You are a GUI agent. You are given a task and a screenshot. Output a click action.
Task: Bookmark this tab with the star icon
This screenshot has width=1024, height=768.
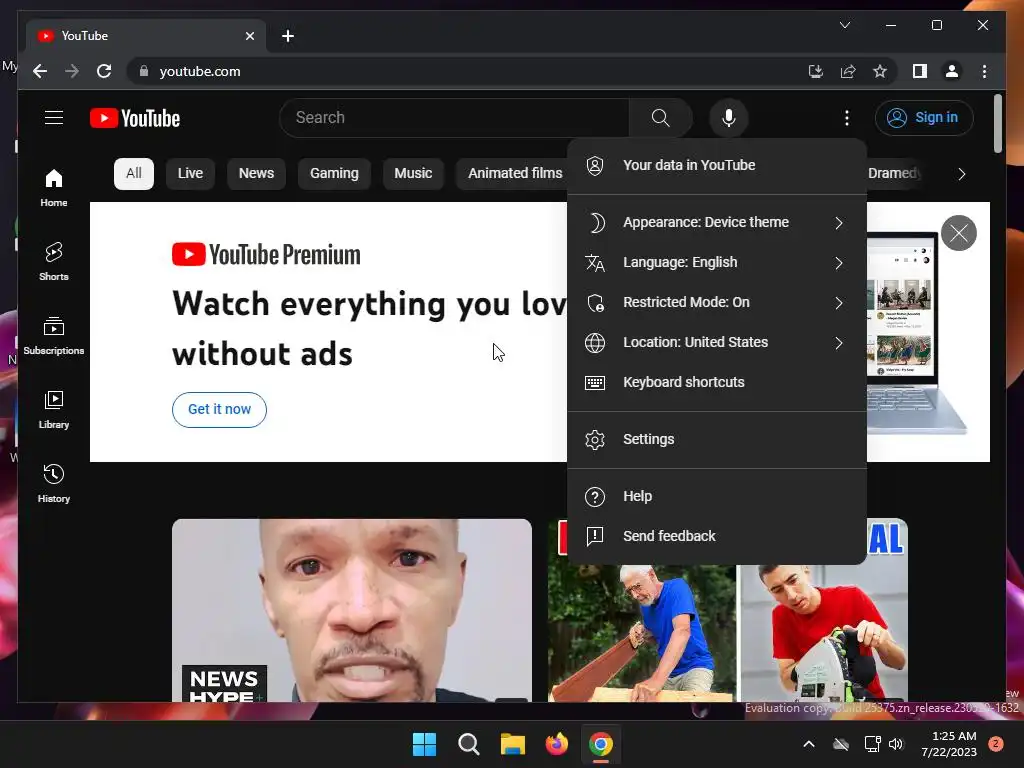coord(880,71)
